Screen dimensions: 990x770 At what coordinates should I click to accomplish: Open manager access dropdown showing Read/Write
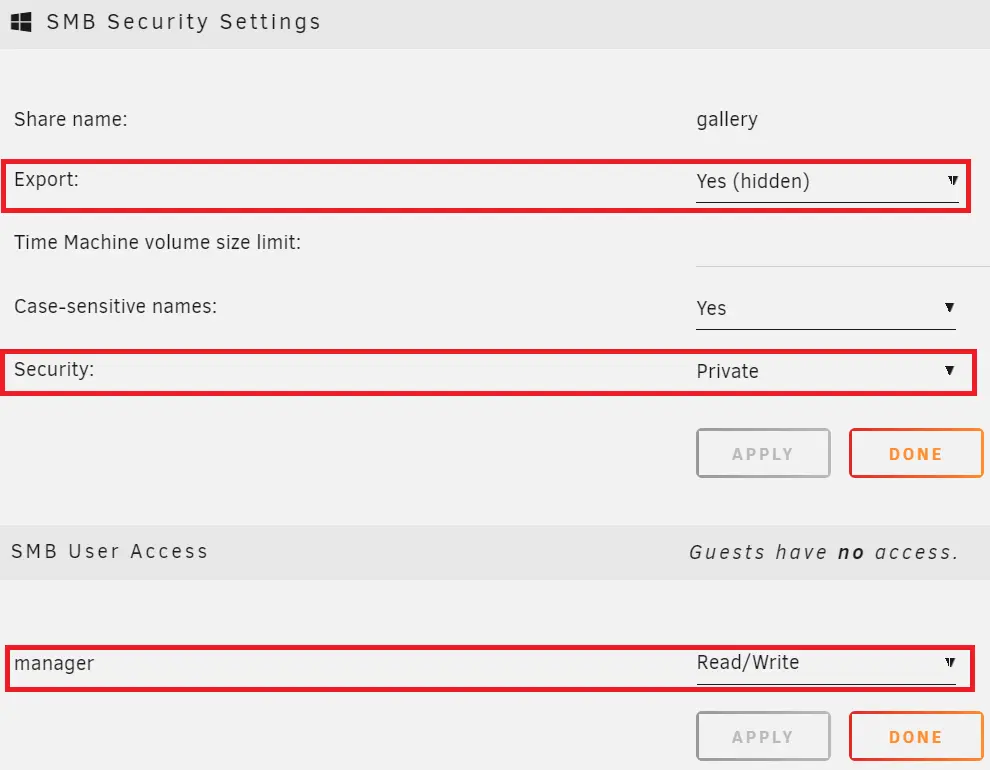[826, 664]
